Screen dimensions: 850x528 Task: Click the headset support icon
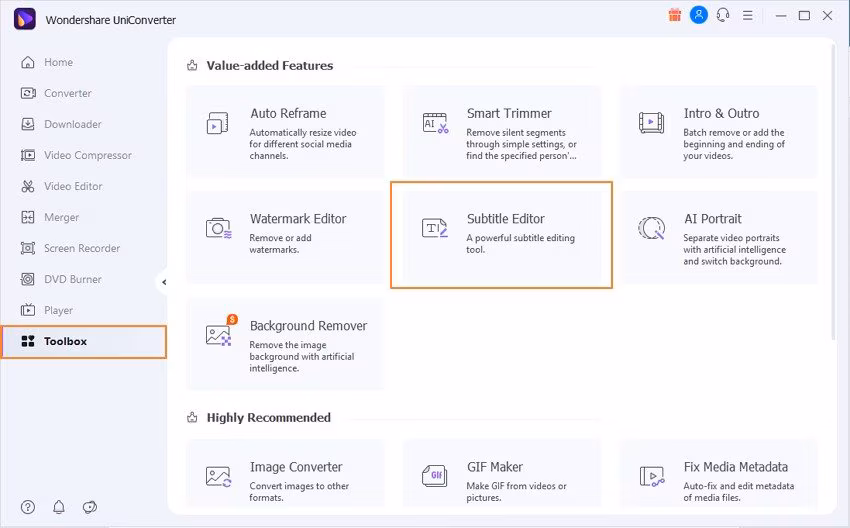click(723, 15)
